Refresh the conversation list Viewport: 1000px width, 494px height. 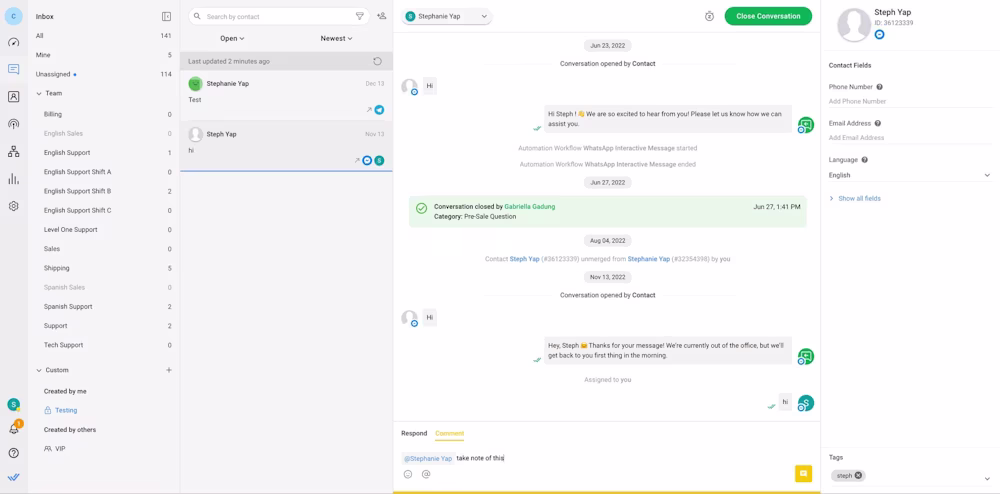click(x=378, y=61)
